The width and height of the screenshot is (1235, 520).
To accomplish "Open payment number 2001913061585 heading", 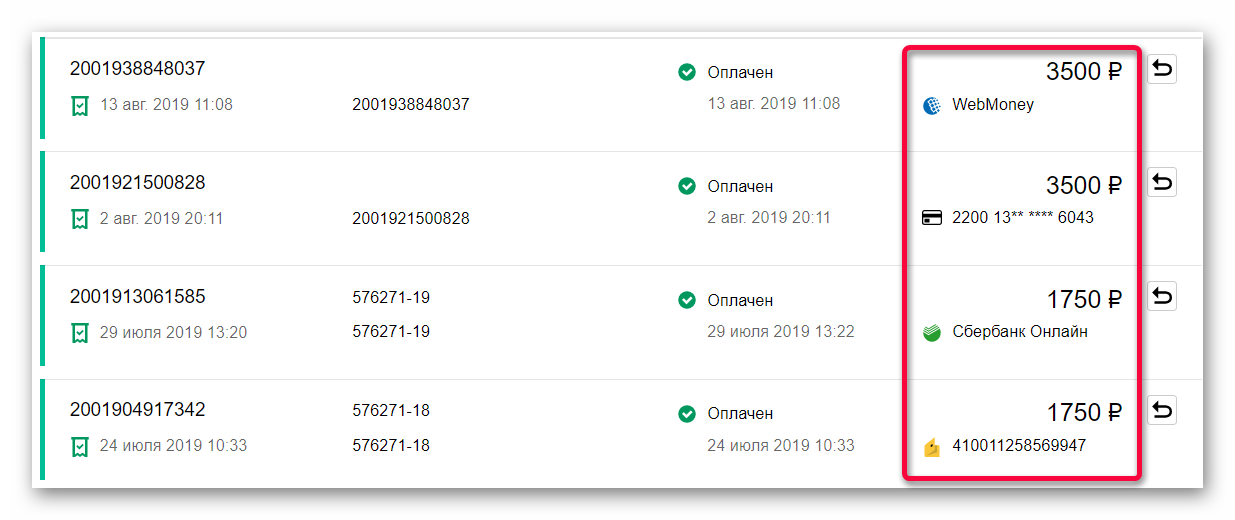I will tap(137, 297).
